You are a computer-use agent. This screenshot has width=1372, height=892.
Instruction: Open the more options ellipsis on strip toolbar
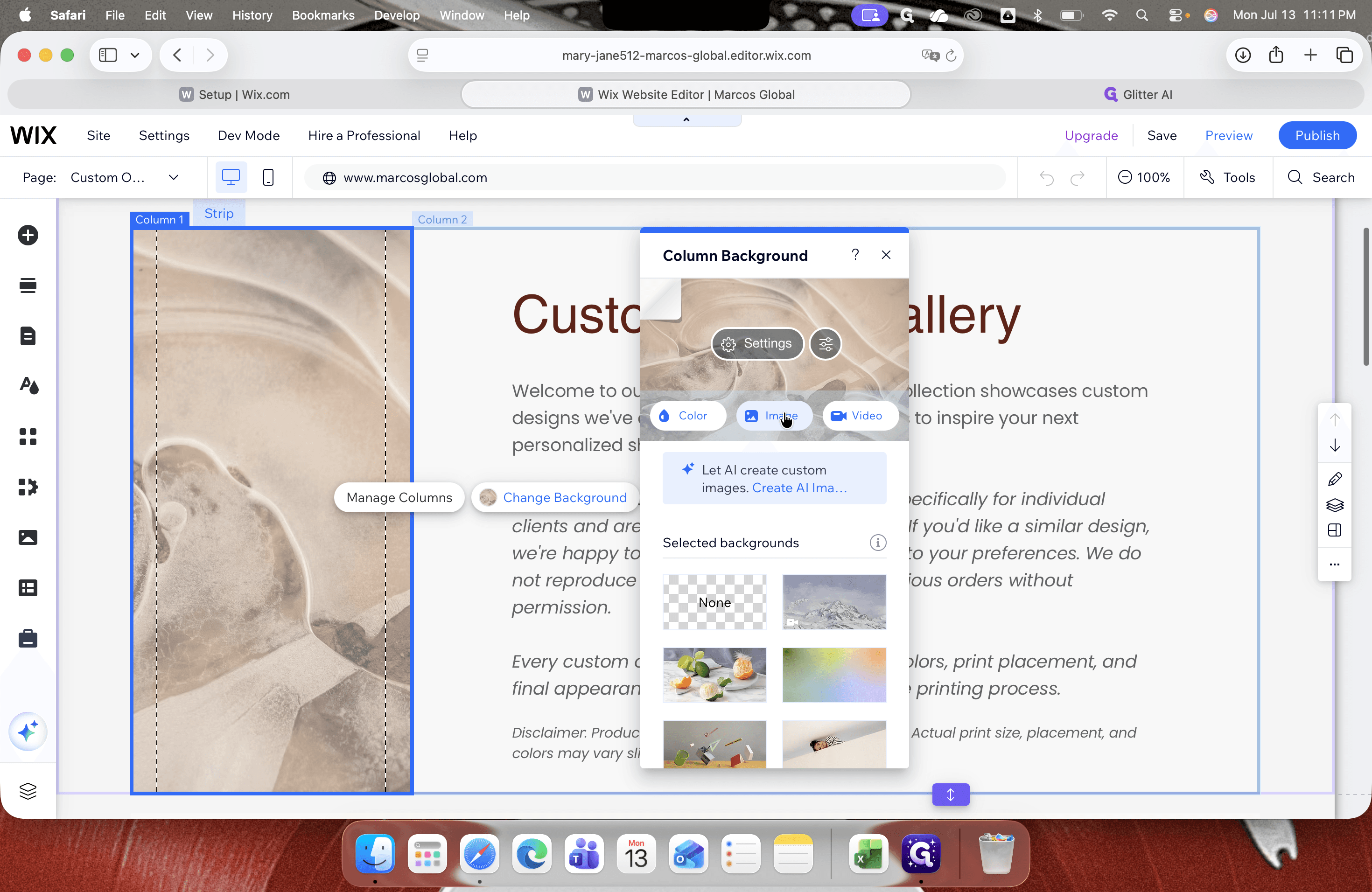[x=1335, y=564]
